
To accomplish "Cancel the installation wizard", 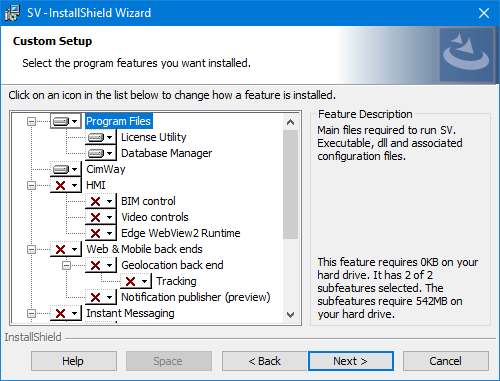I will pos(446,361).
